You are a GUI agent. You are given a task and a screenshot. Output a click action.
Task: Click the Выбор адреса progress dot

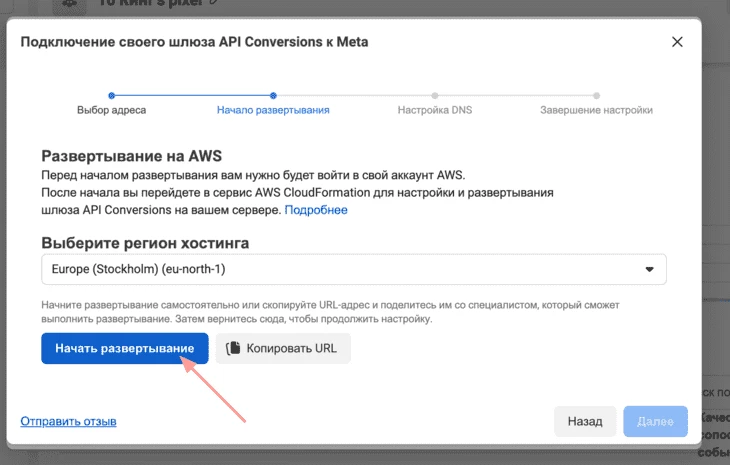tap(111, 95)
